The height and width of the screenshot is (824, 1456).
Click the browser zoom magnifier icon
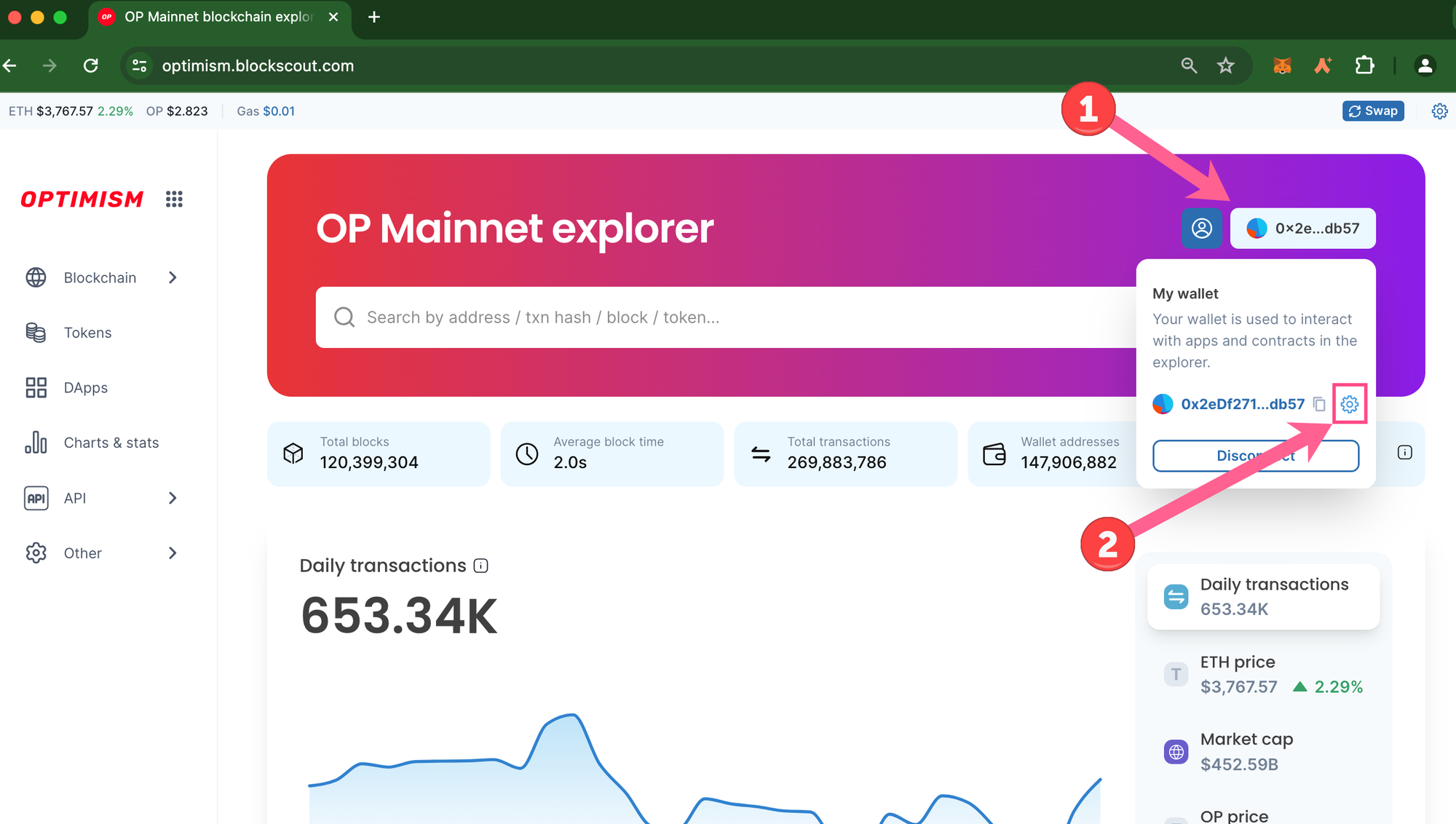(1189, 66)
